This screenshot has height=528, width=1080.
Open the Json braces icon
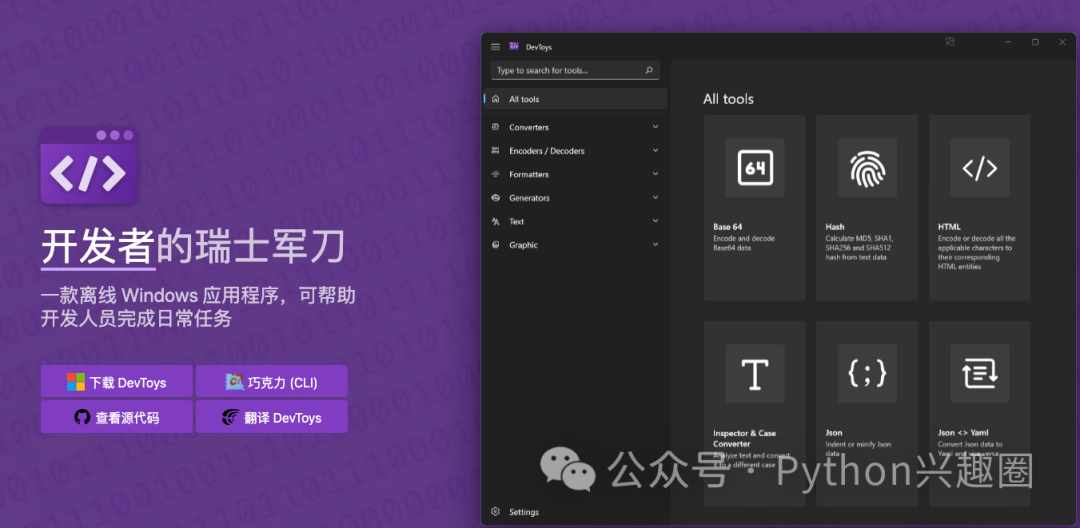[867, 374]
